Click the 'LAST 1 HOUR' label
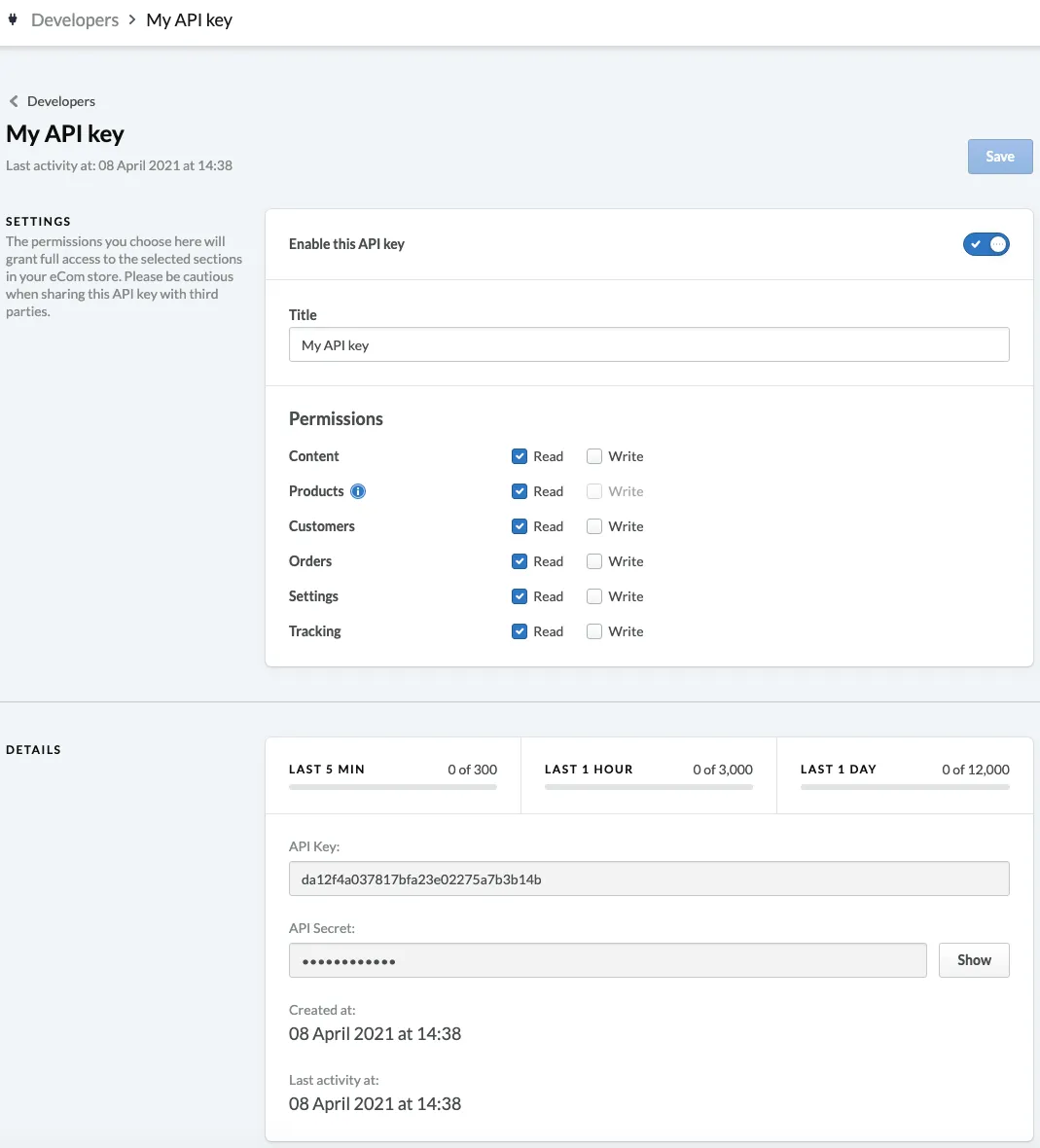The image size is (1040, 1148). click(589, 770)
